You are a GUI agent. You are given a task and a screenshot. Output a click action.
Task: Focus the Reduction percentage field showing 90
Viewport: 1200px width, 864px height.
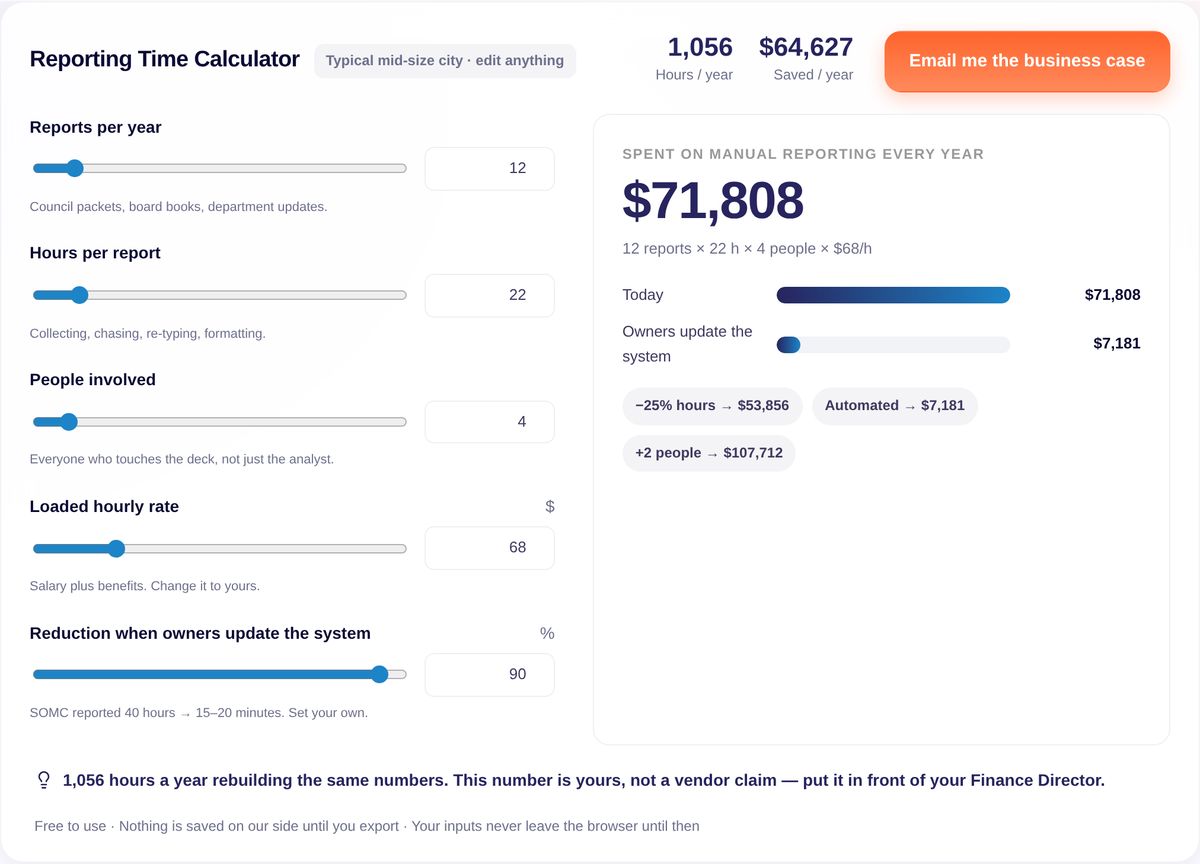pyautogui.click(x=490, y=675)
